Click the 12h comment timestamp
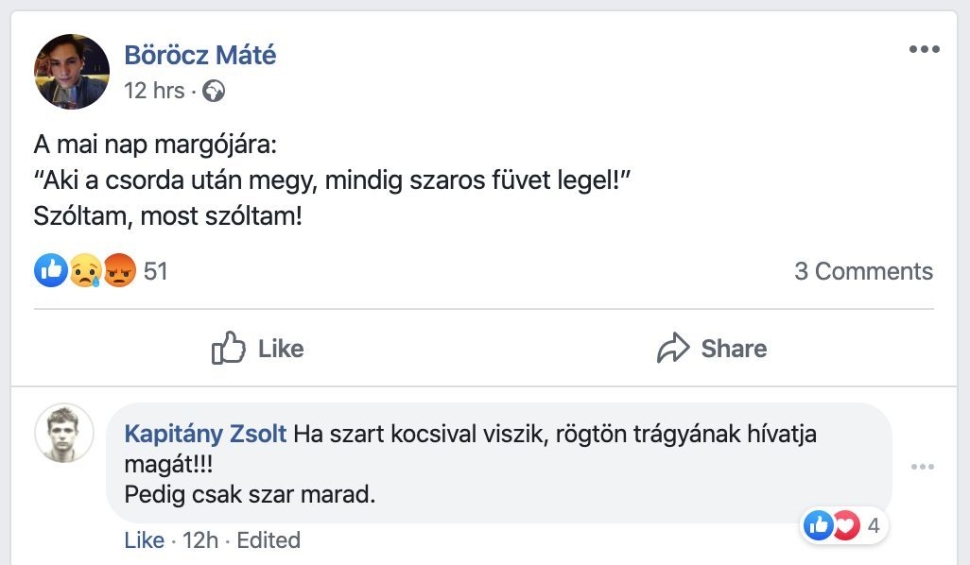Viewport: 970px width, 565px height. 200,540
